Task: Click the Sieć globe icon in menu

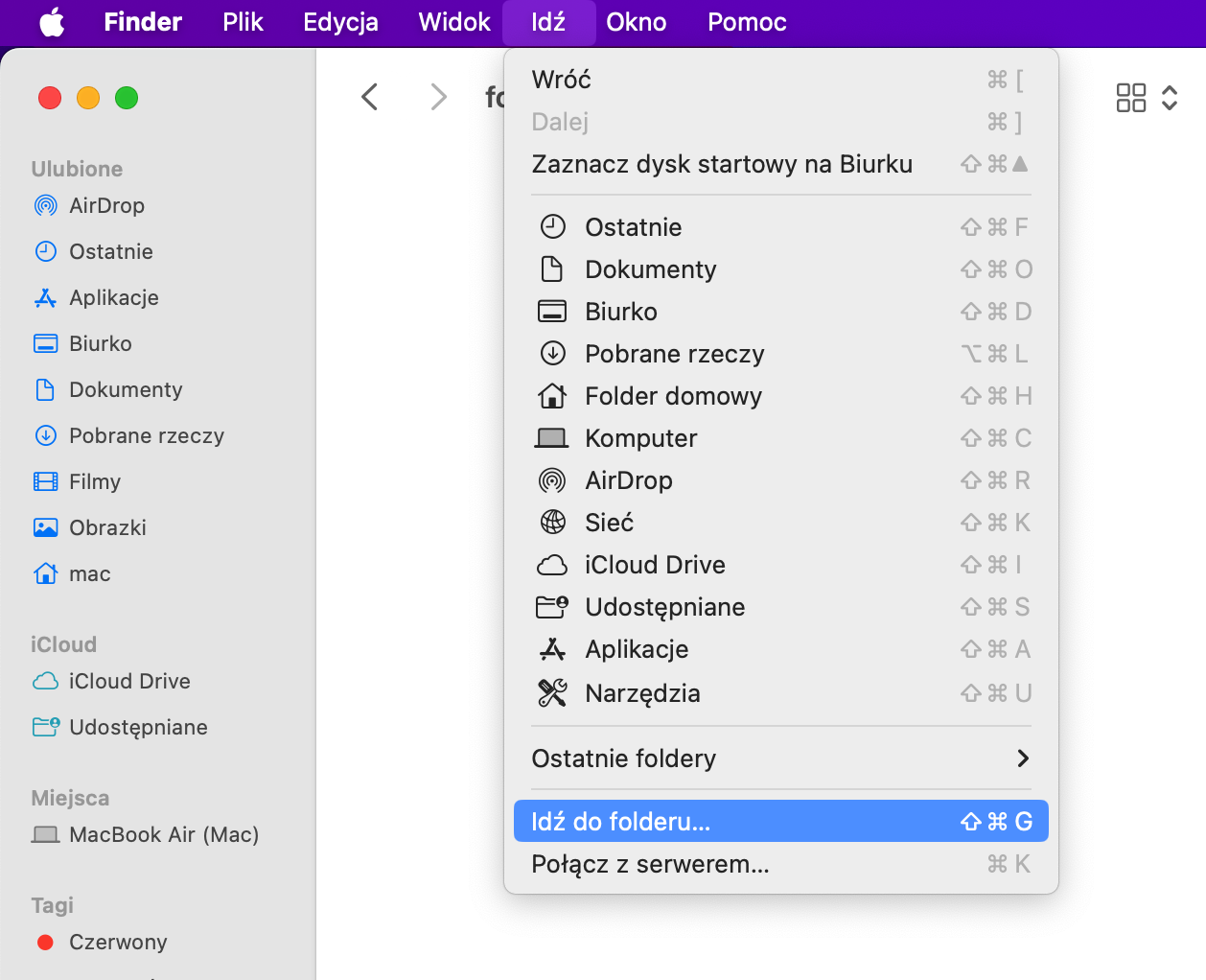Action: pyautogui.click(x=552, y=523)
